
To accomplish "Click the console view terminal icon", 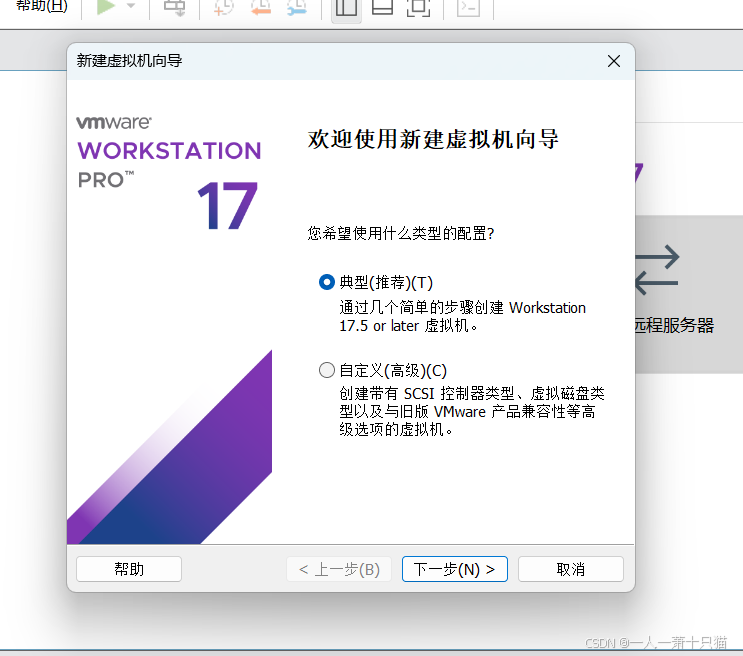I will (468, 7).
